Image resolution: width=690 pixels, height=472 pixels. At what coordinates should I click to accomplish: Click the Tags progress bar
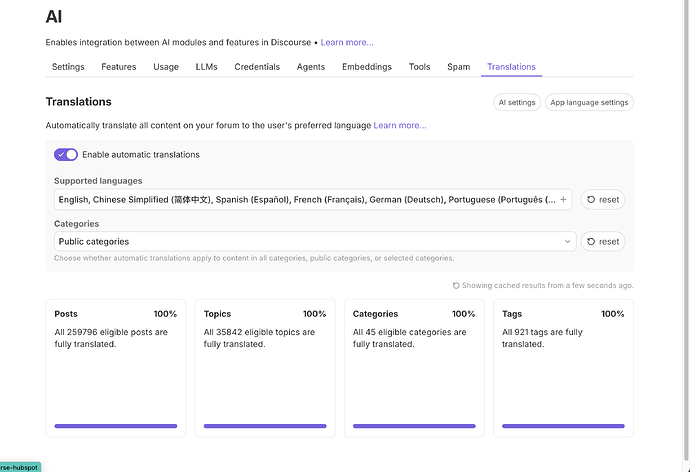pos(563,426)
